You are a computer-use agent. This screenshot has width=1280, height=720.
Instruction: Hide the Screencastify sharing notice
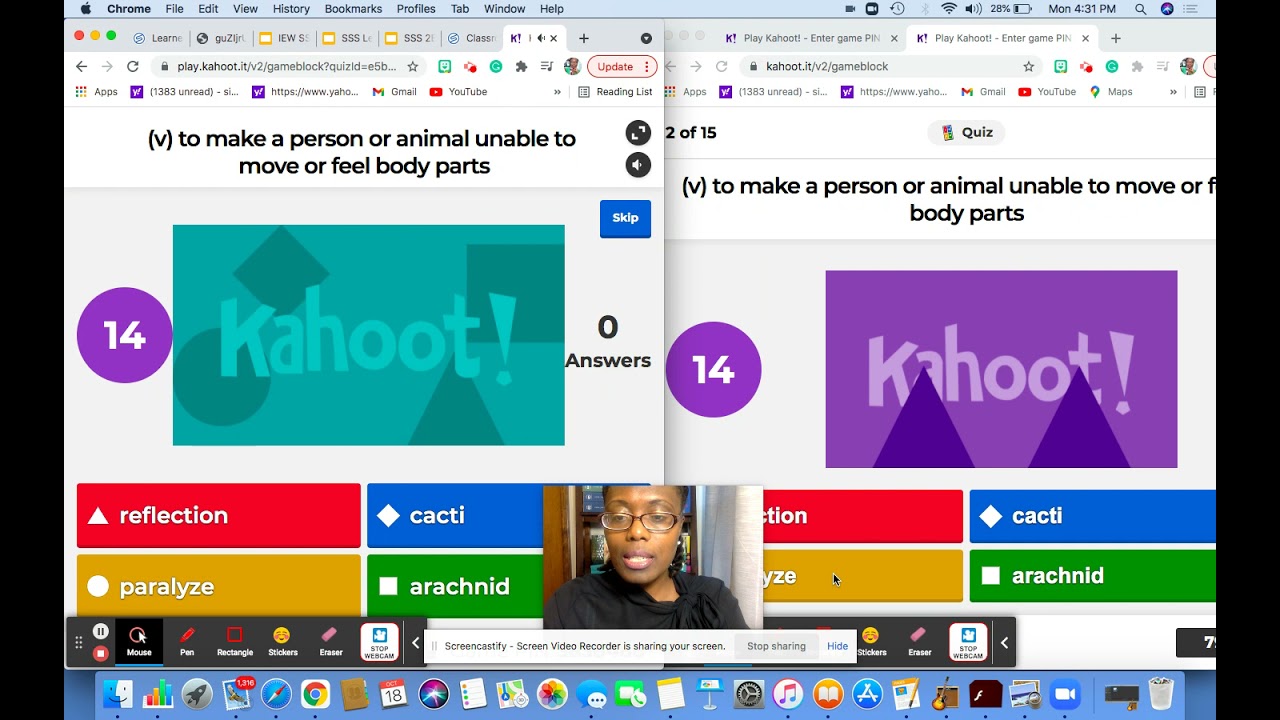click(x=837, y=646)
